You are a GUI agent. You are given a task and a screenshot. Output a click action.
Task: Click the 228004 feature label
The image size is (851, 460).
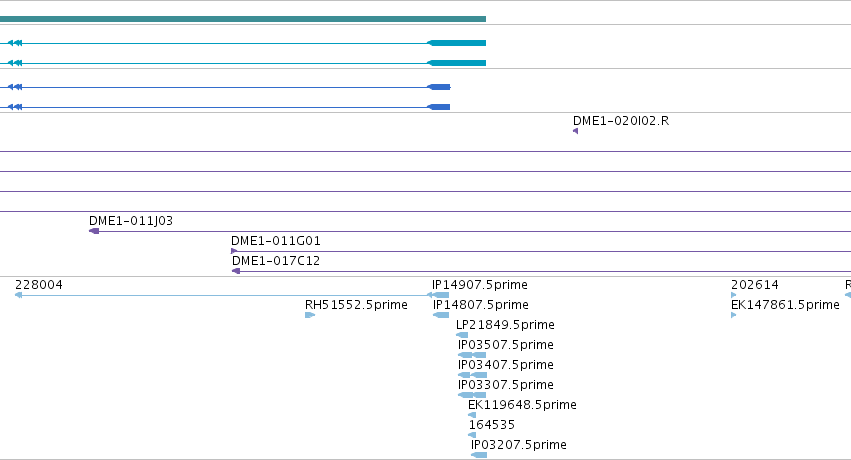pyautogui.click(x=39, y=285)
